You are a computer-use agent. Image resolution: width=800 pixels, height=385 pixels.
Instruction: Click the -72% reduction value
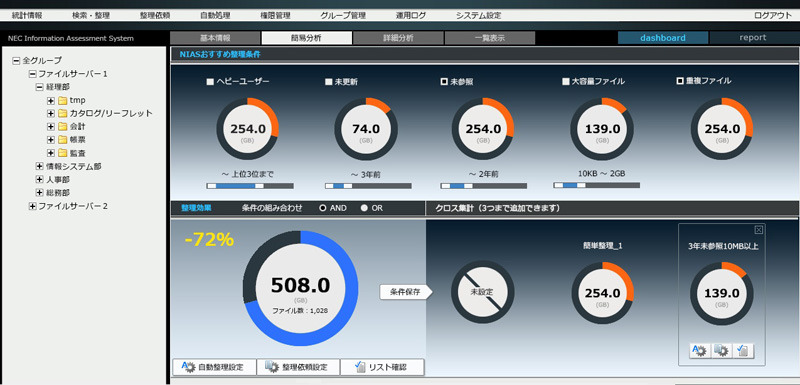coord(209,240)
